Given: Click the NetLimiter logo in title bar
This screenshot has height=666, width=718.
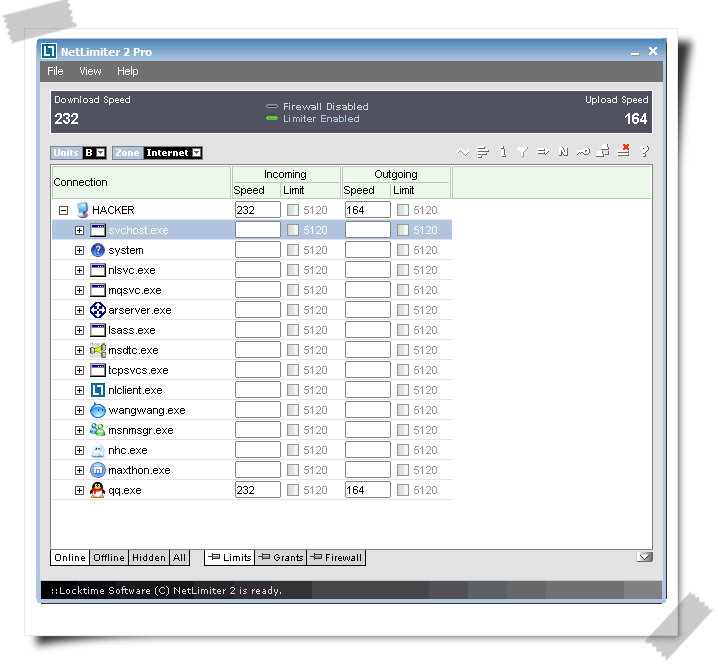Looking at the screenshot, I should (49, 51).
